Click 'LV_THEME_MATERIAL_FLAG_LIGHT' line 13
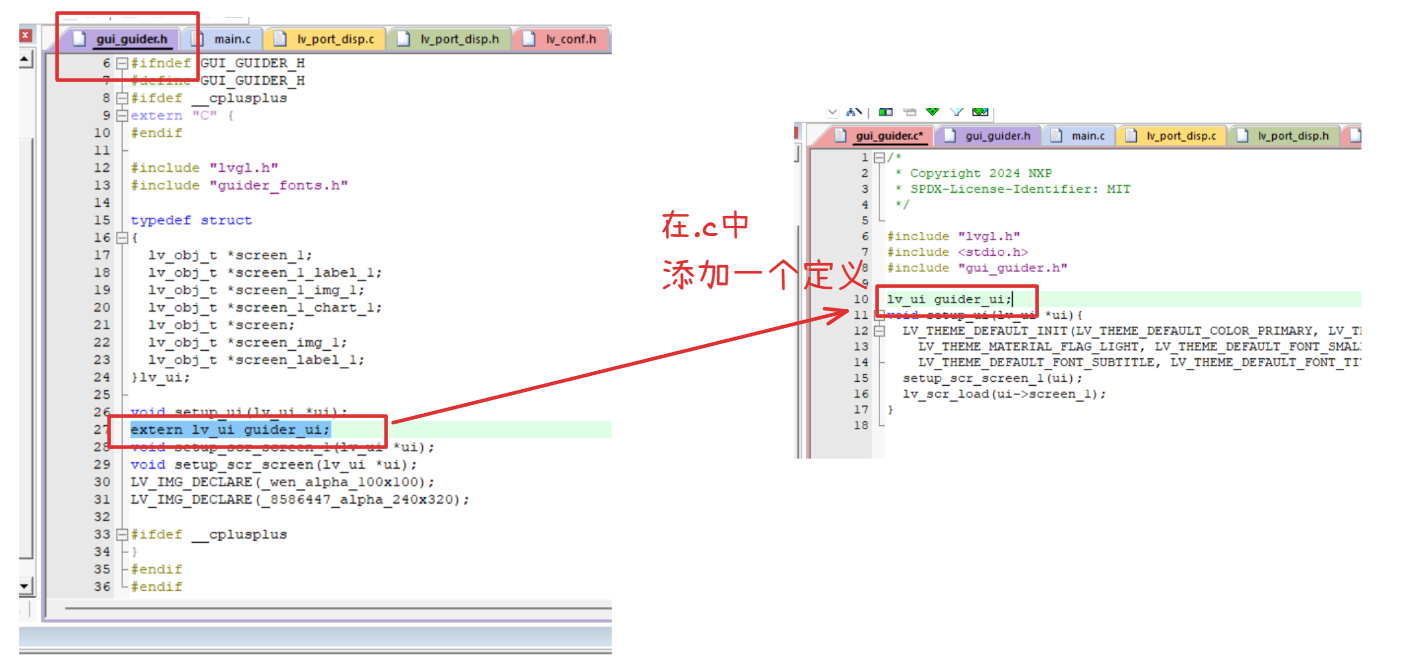 (1029, 346)
